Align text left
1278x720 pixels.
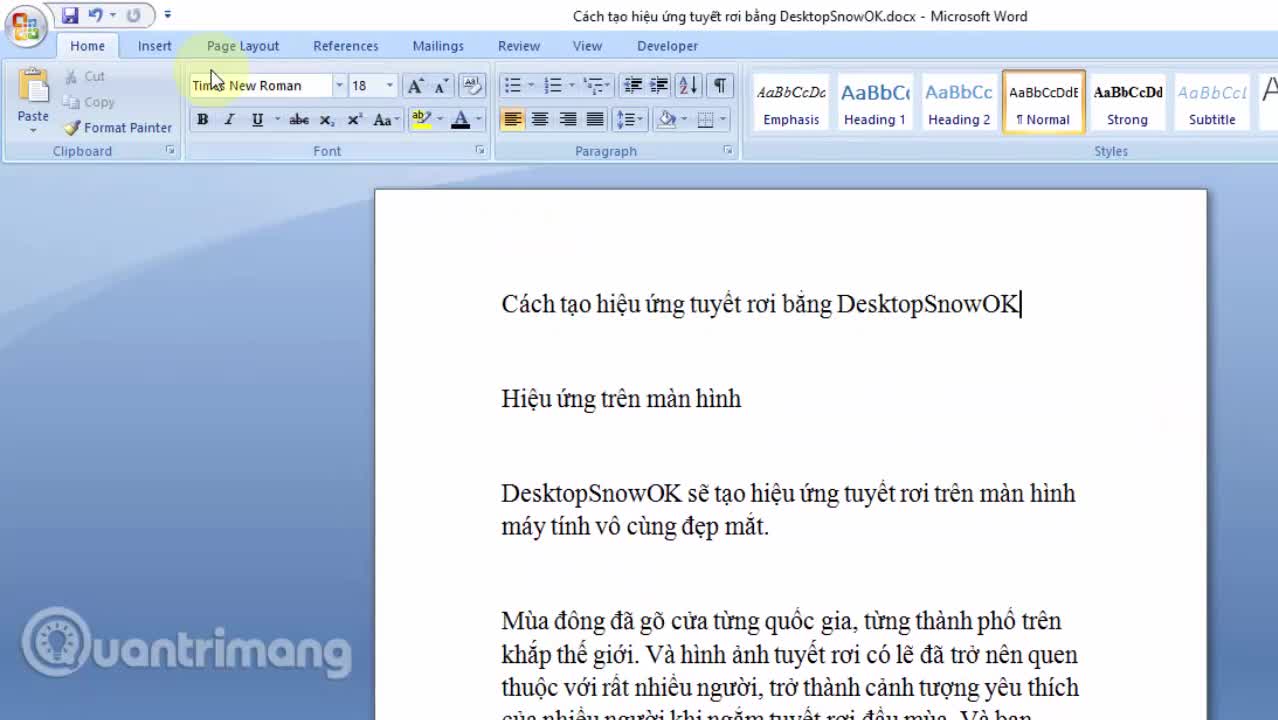513,120
